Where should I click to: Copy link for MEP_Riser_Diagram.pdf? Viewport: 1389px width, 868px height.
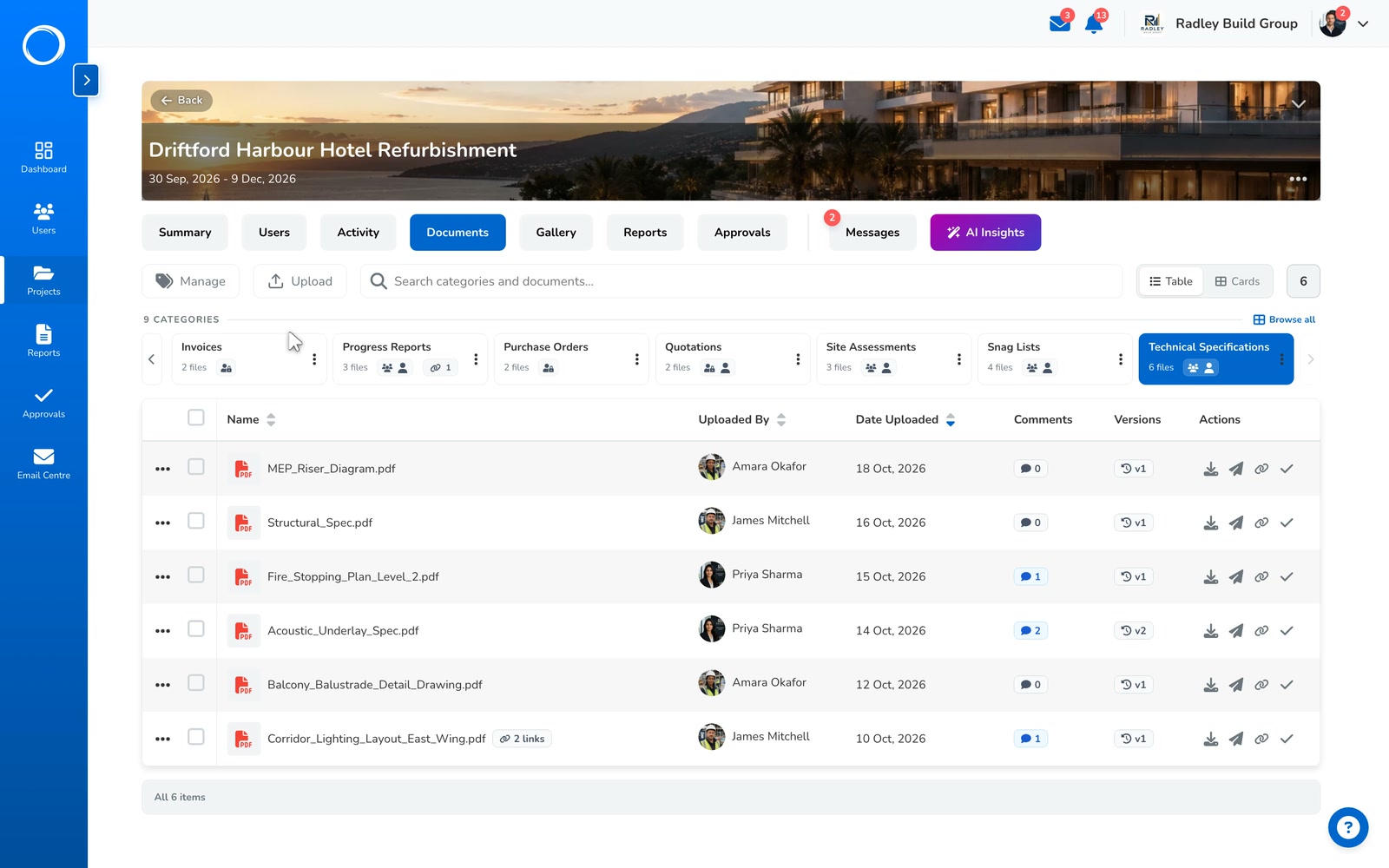[1261, 469]
